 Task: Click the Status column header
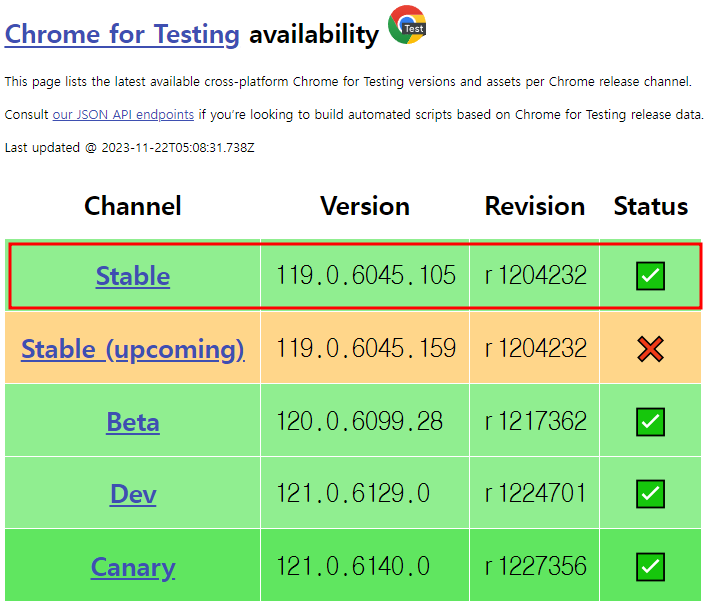click(651, 206)
